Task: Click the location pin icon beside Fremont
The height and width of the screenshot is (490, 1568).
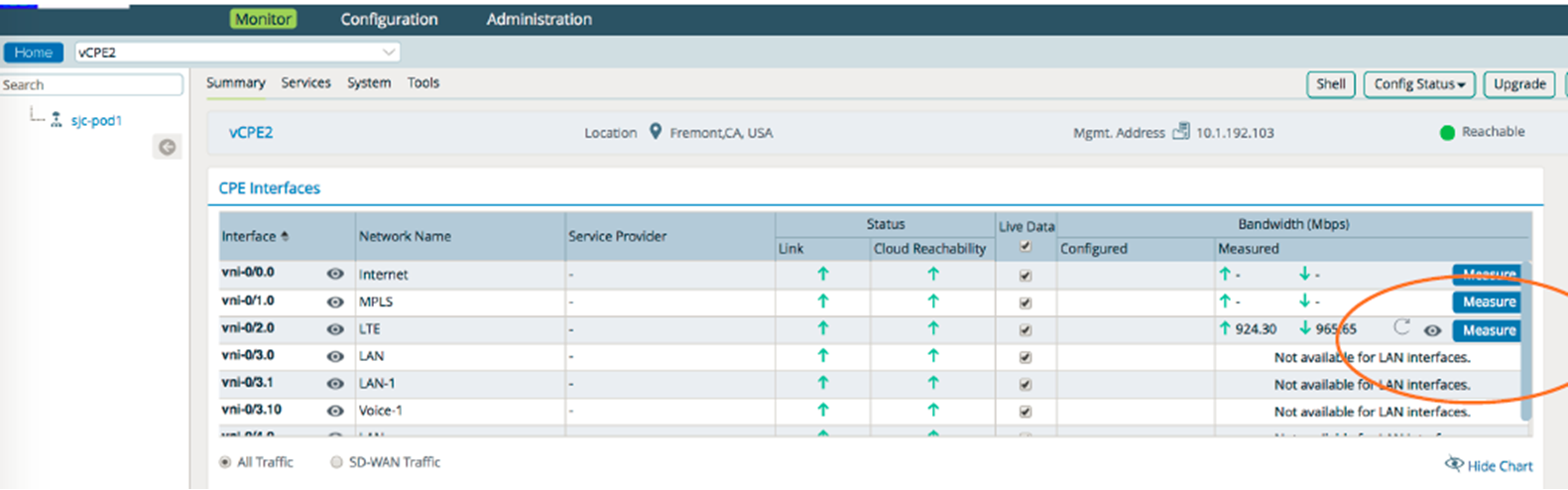Action: pos(655,131)
